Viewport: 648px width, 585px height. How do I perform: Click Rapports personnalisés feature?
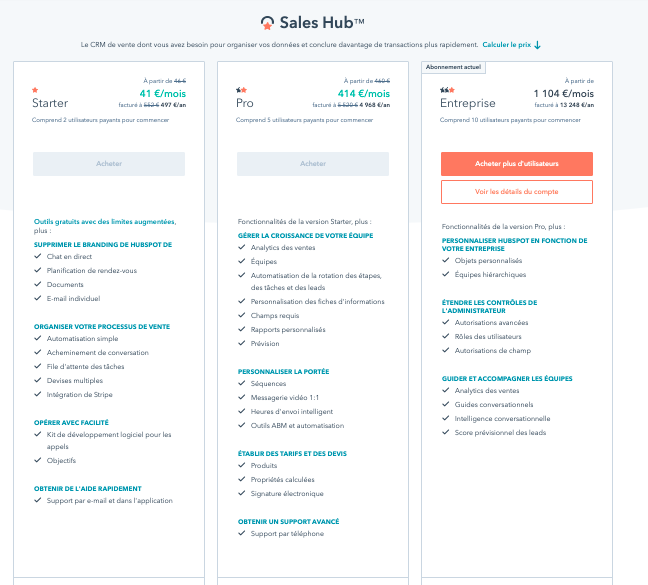(288, 330)
